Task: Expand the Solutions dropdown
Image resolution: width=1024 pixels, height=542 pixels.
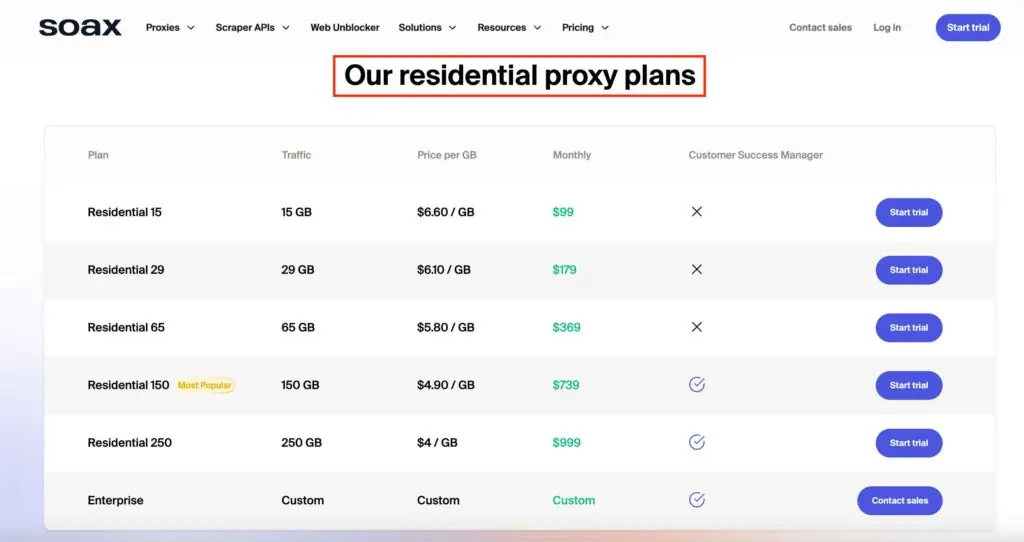Action: click(x=427, y=27)
